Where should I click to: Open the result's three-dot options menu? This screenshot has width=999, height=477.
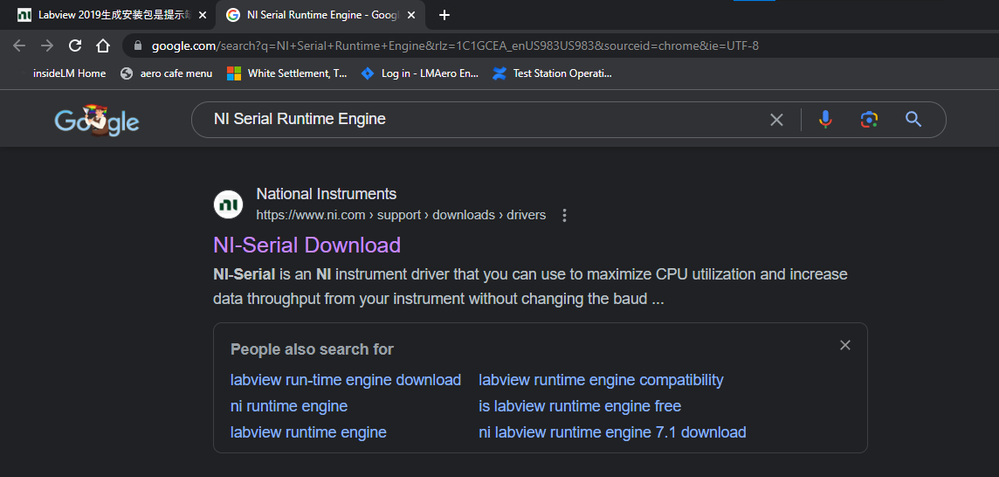(564, 215)
